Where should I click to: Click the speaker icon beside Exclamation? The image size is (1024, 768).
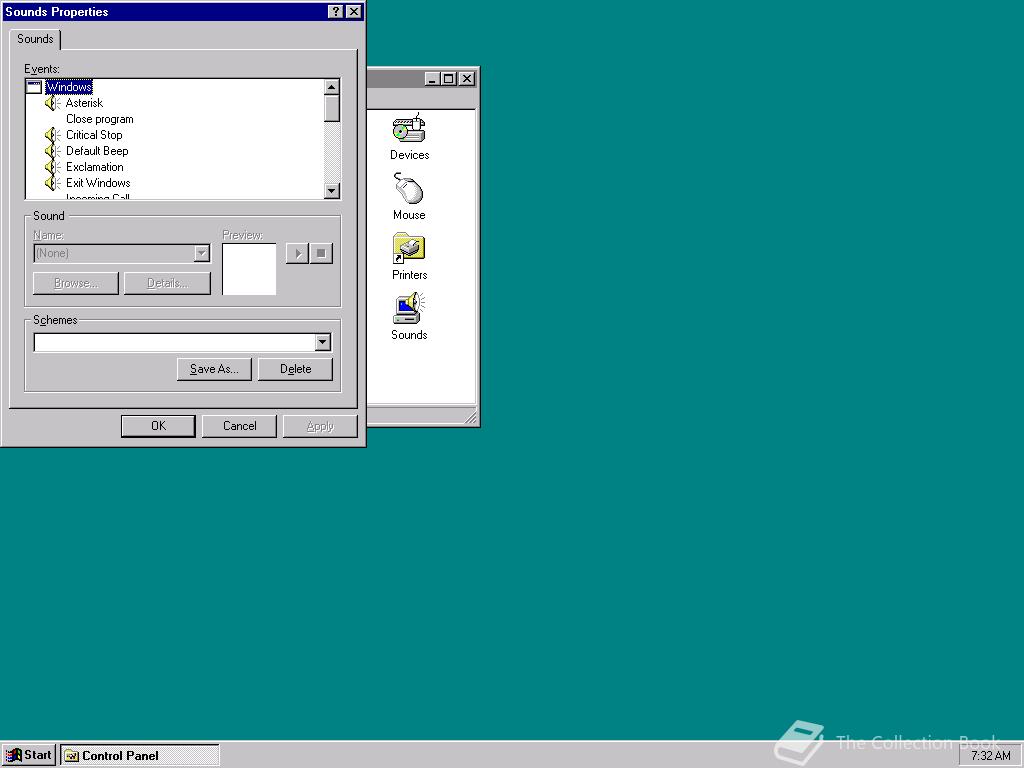[53, 167]
